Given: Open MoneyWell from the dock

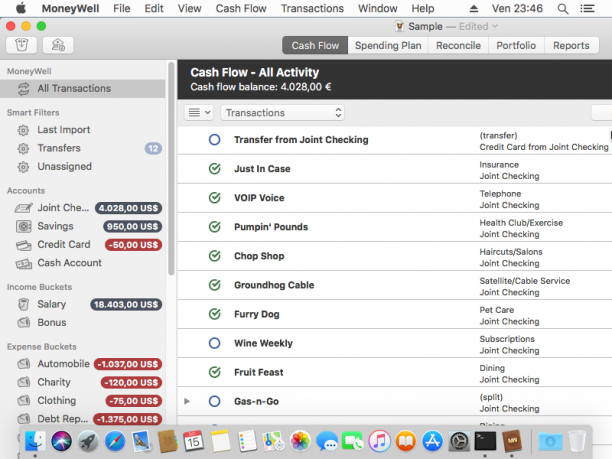Looking at the screenshot, I should coord(512,441).
